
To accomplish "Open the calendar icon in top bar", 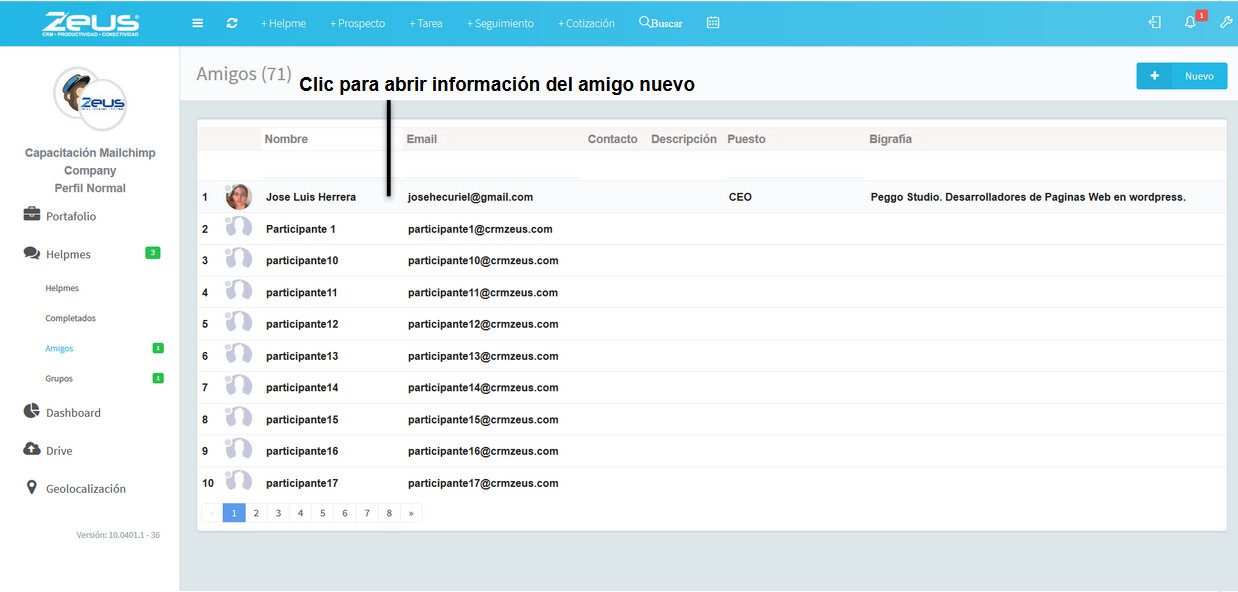I will pyautogui.click(x=713, y=22).
